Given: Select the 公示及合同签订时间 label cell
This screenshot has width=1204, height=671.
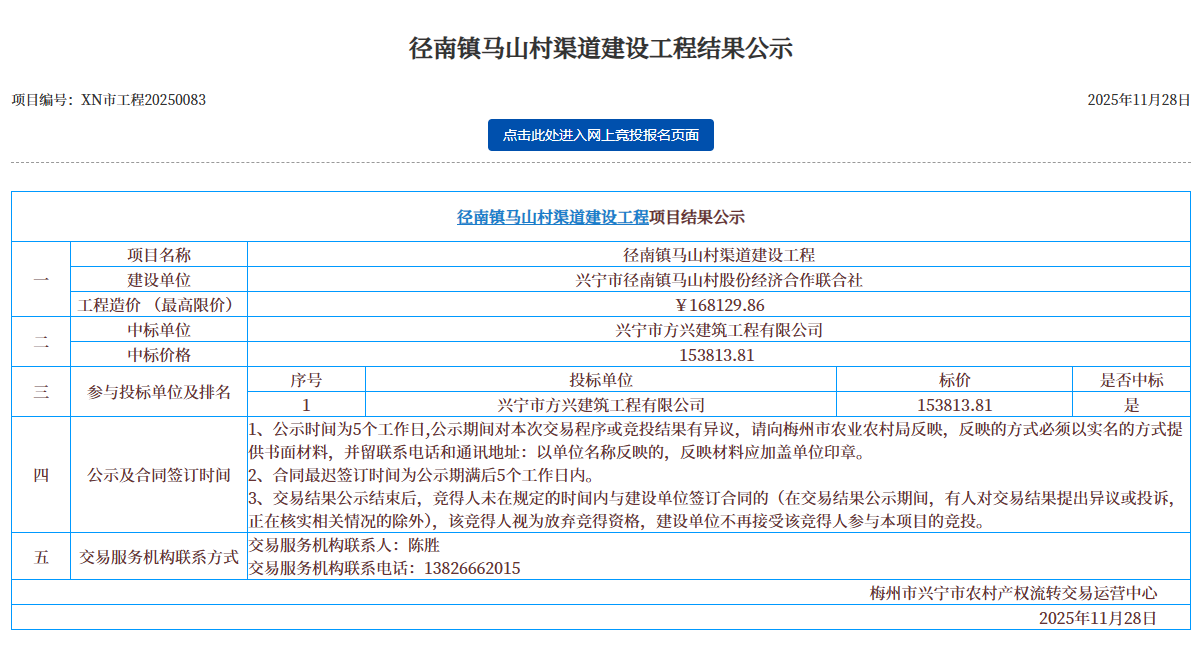Looking at the screenshot, I should [x=158, y=475].
